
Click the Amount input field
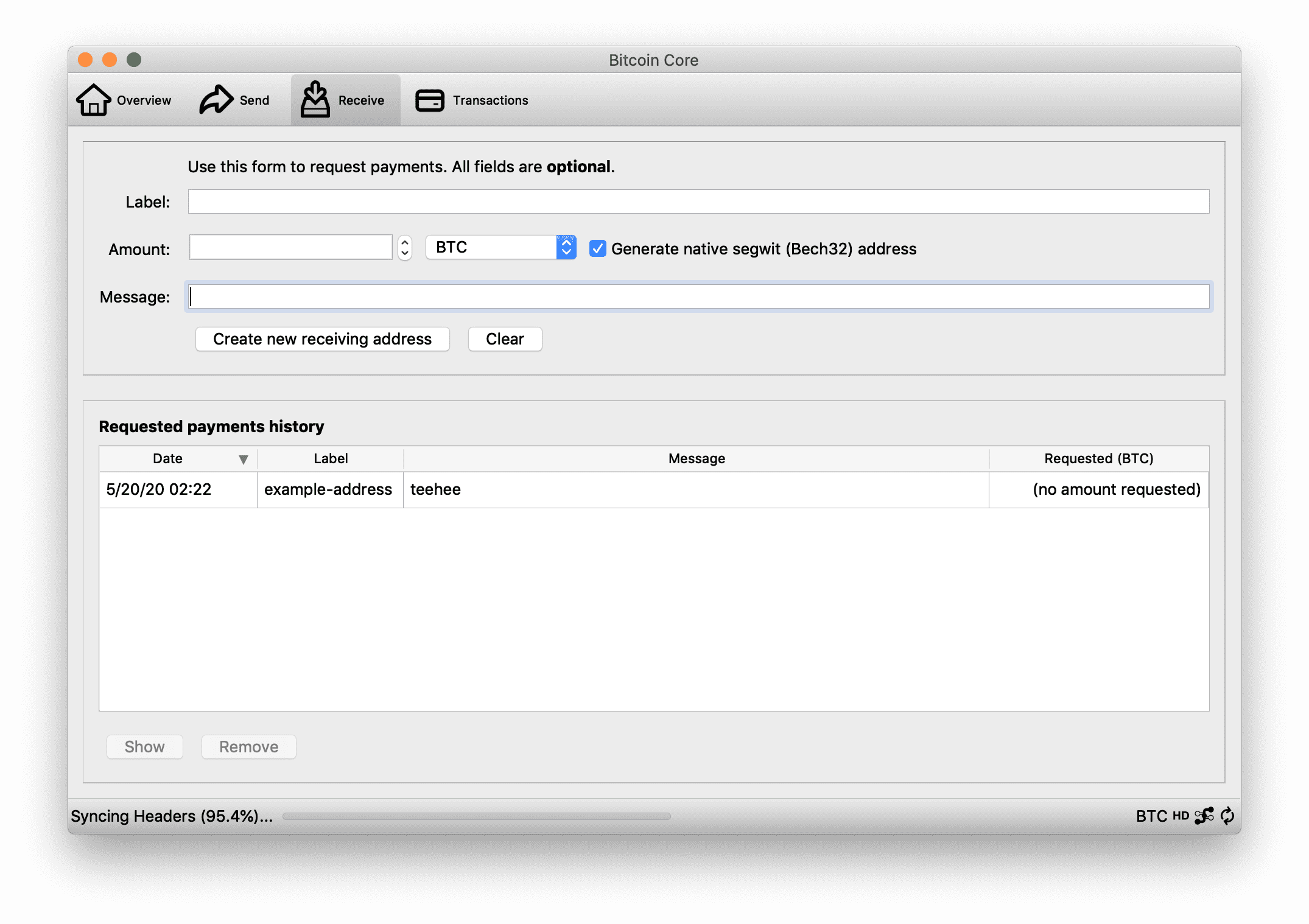(x=291, y=248)
